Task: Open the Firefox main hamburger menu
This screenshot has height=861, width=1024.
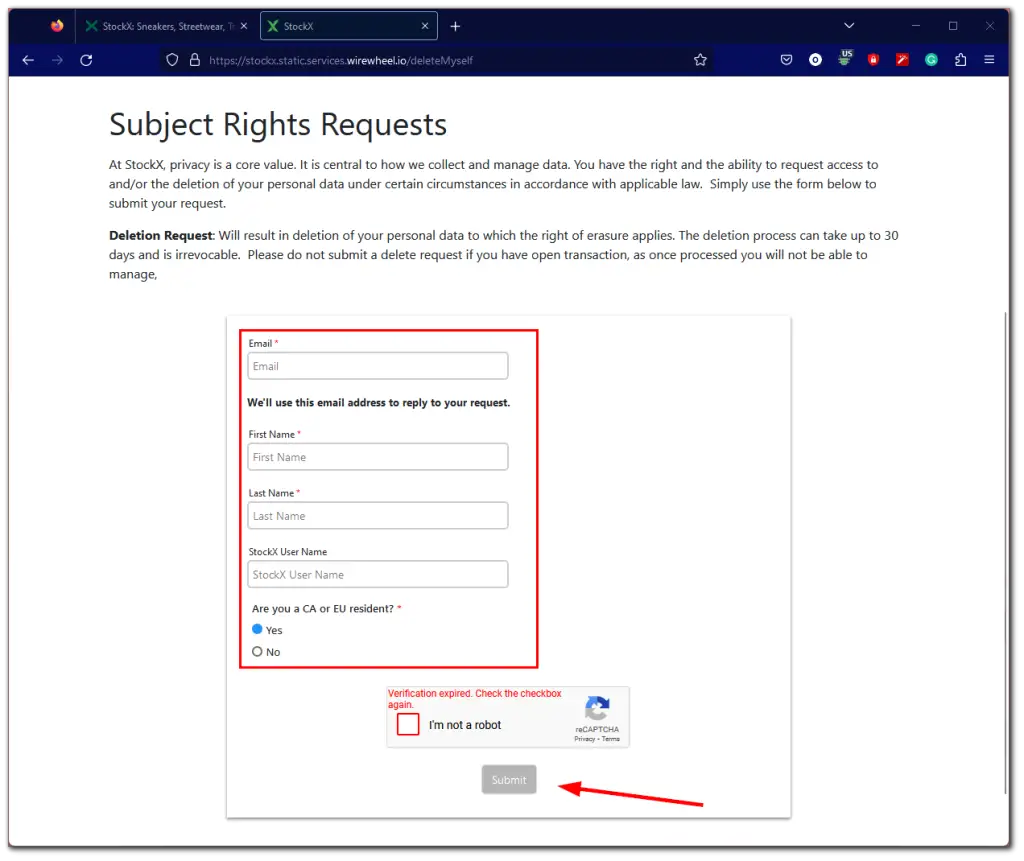Action: pos(989,60)
